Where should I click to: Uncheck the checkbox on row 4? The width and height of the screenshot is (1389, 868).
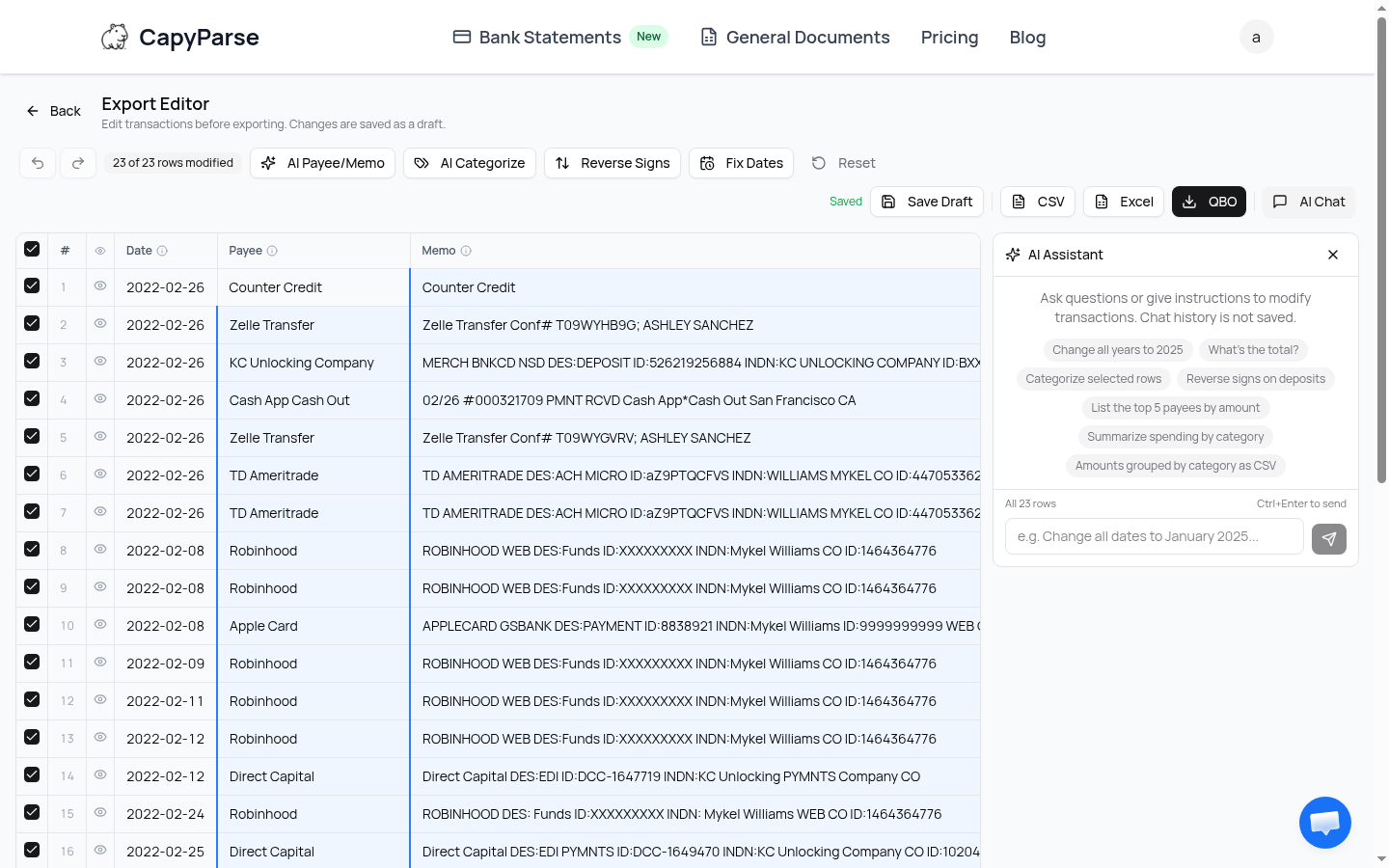(x=31, y=399)
